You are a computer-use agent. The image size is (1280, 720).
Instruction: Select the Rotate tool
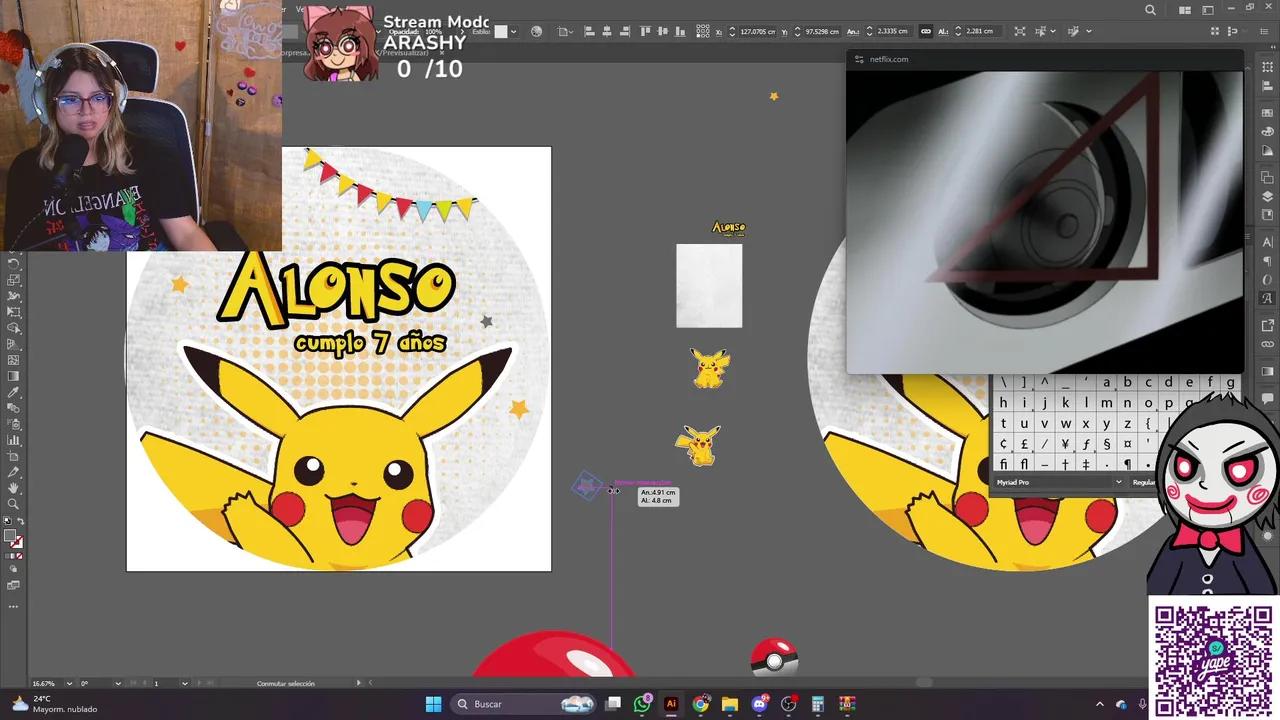[14, 264]
